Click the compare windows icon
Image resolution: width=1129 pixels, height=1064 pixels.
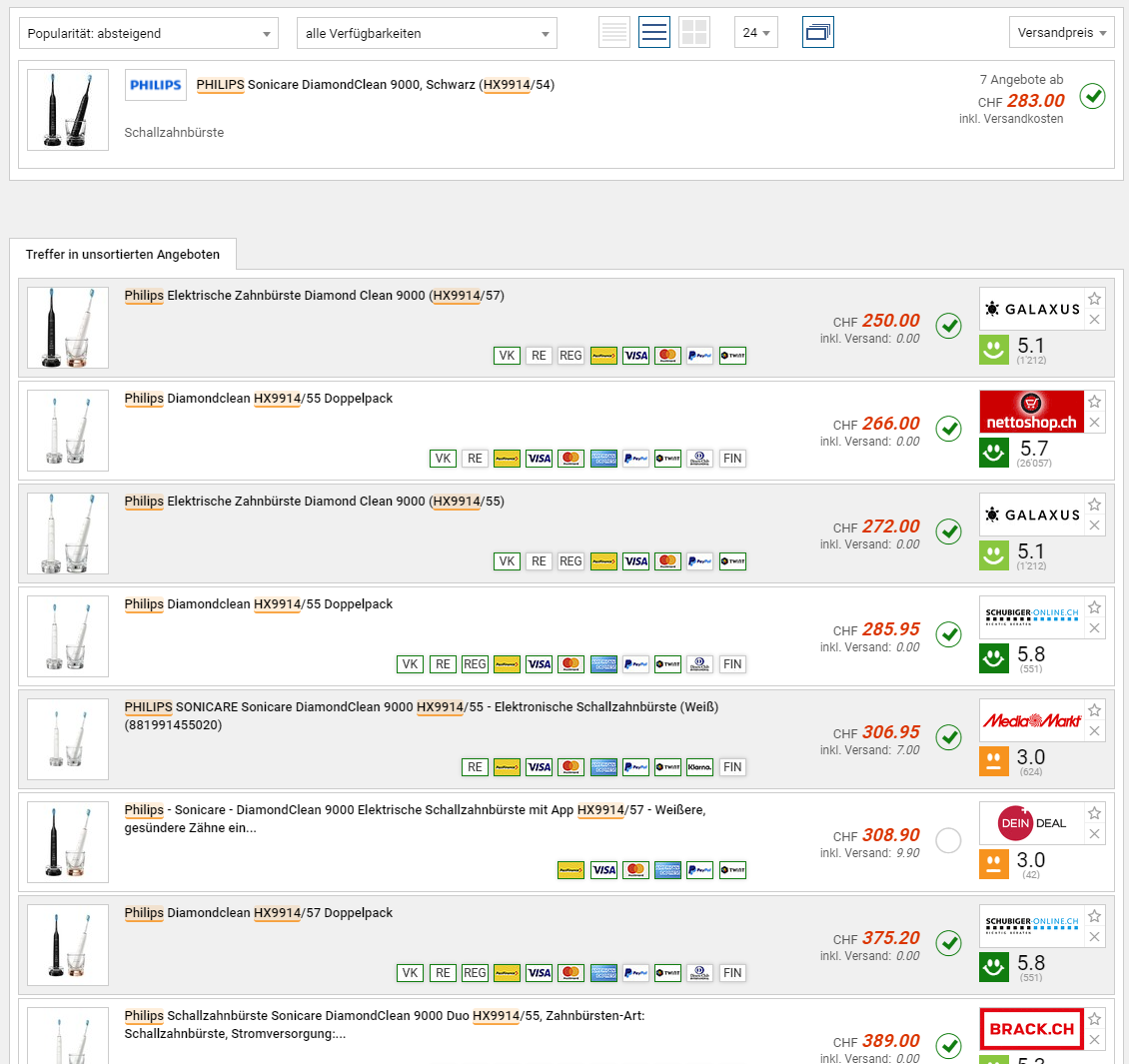pos(817,32)
